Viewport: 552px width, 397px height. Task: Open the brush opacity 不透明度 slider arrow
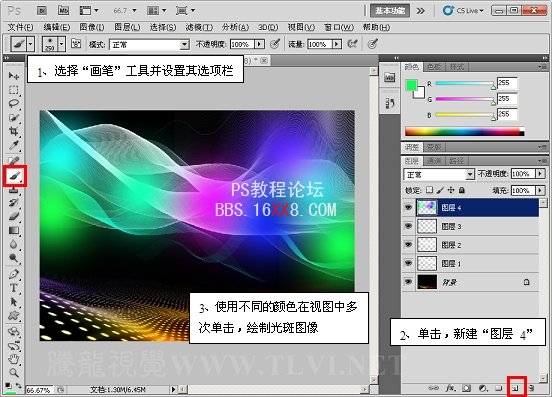(260, 44)
